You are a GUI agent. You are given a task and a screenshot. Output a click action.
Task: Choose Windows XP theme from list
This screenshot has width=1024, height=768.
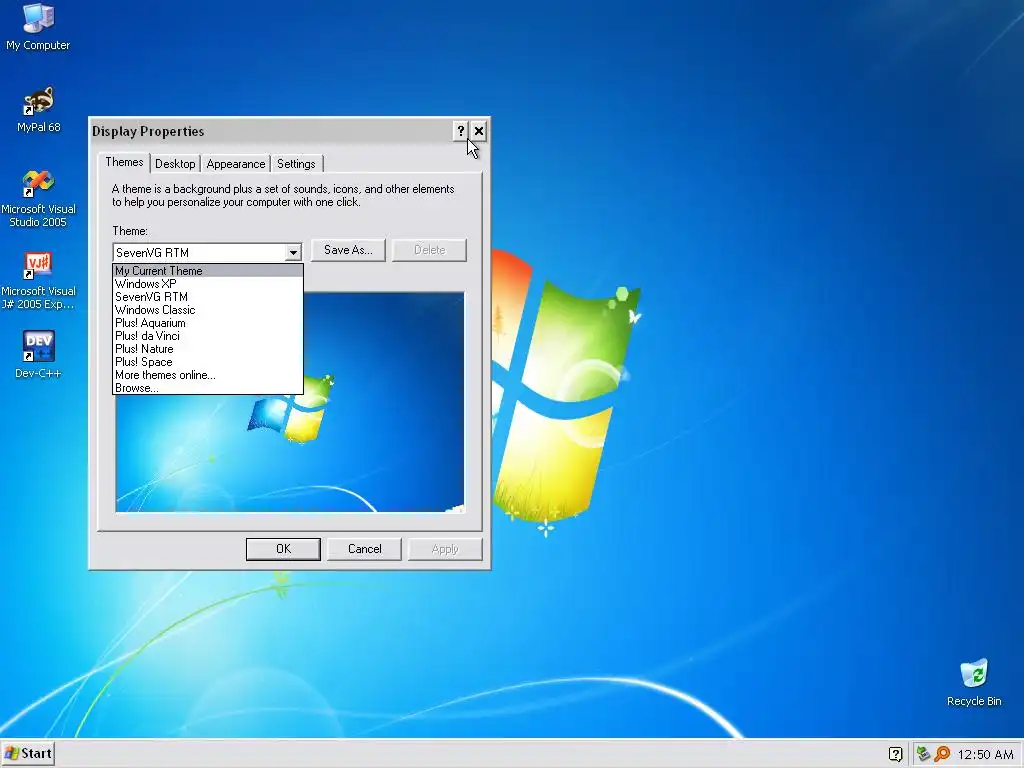pyautogui.click(x=208, y=283)
